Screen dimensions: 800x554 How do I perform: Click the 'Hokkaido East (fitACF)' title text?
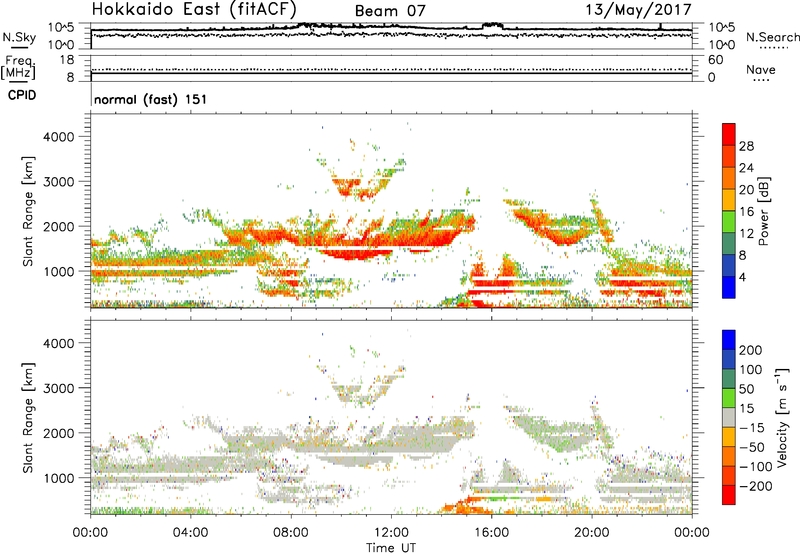194,9
